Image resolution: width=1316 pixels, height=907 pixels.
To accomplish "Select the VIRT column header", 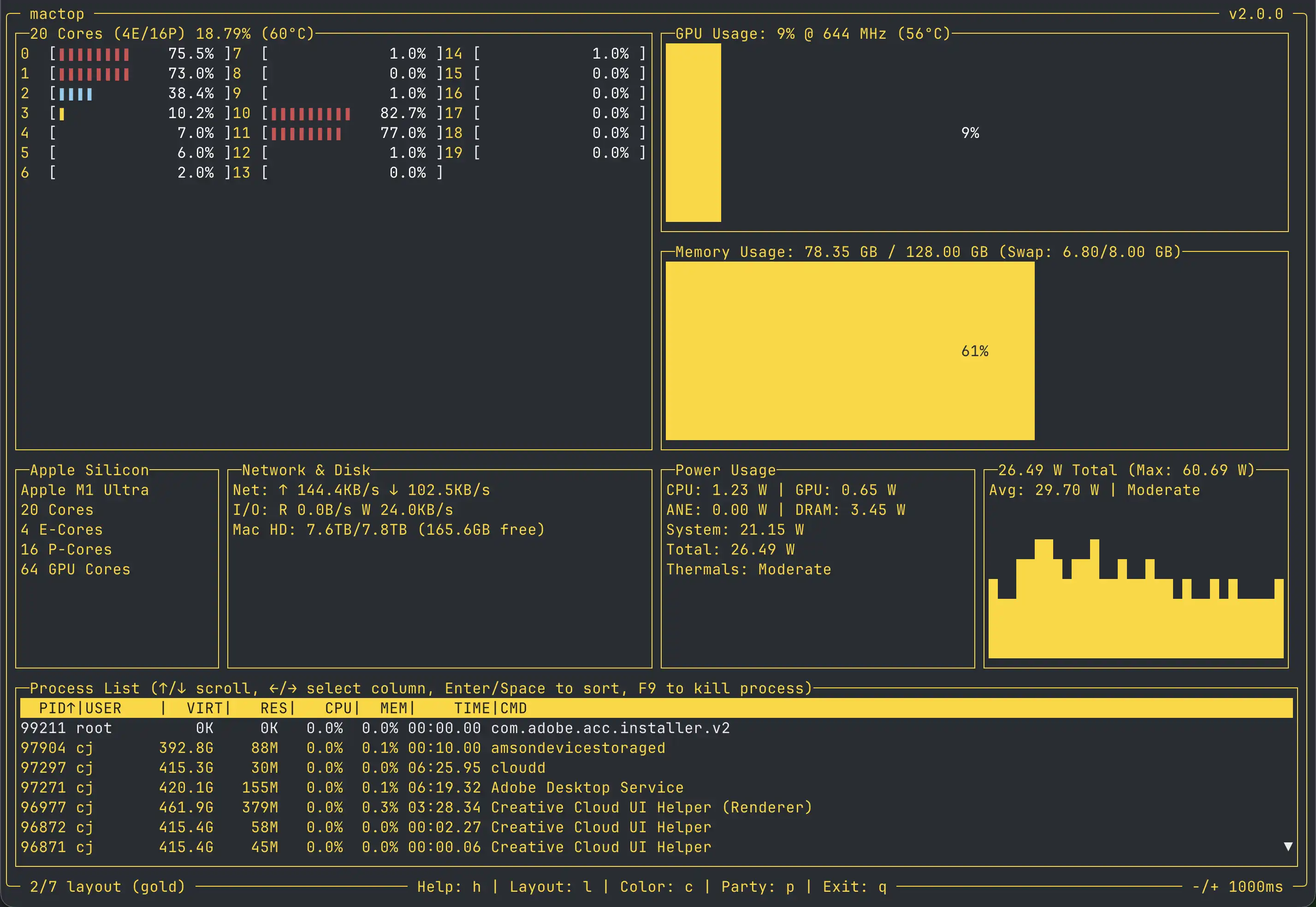I will click(x=204, y=708).
